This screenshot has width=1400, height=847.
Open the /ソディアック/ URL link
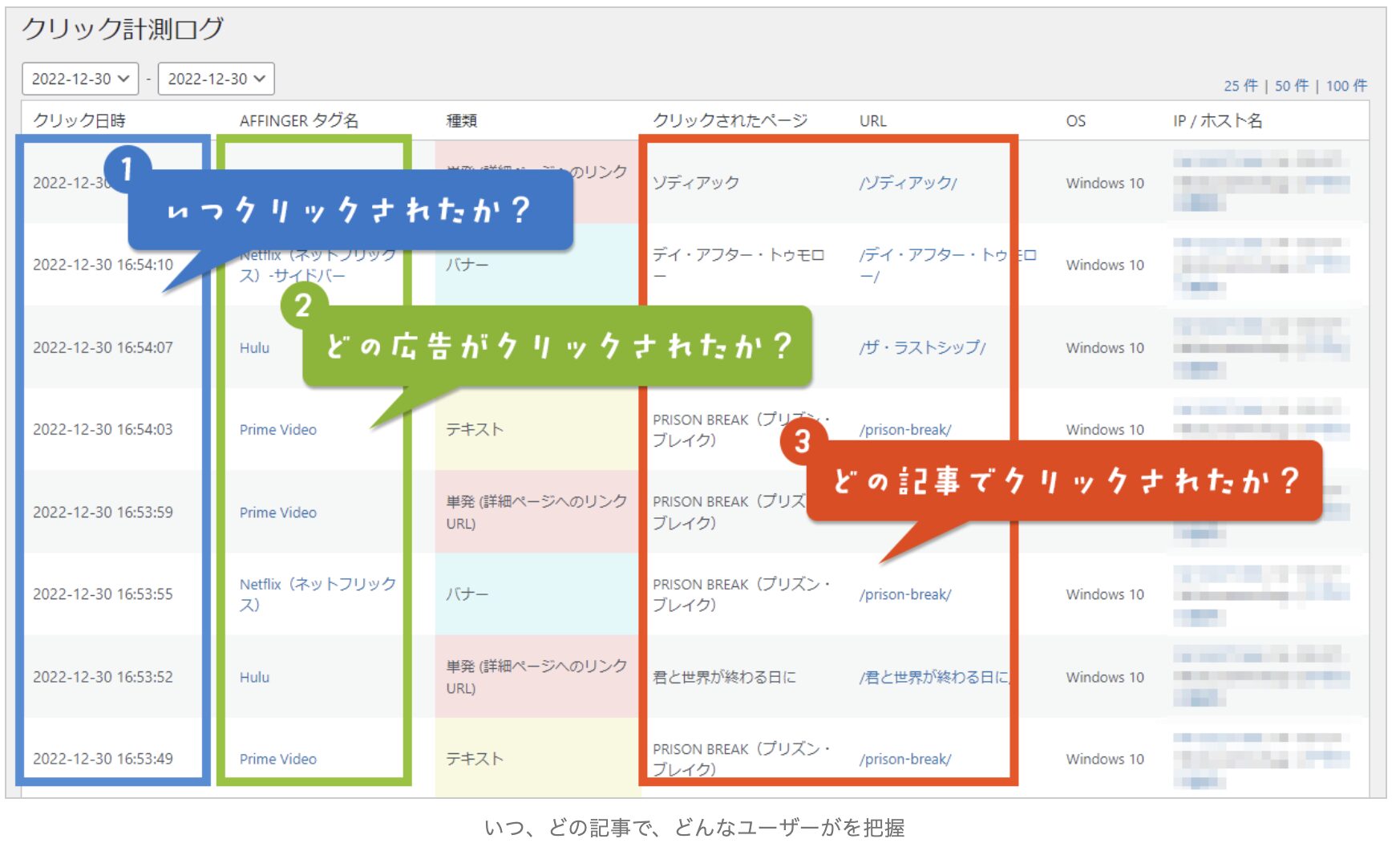(x=908, y=183)
